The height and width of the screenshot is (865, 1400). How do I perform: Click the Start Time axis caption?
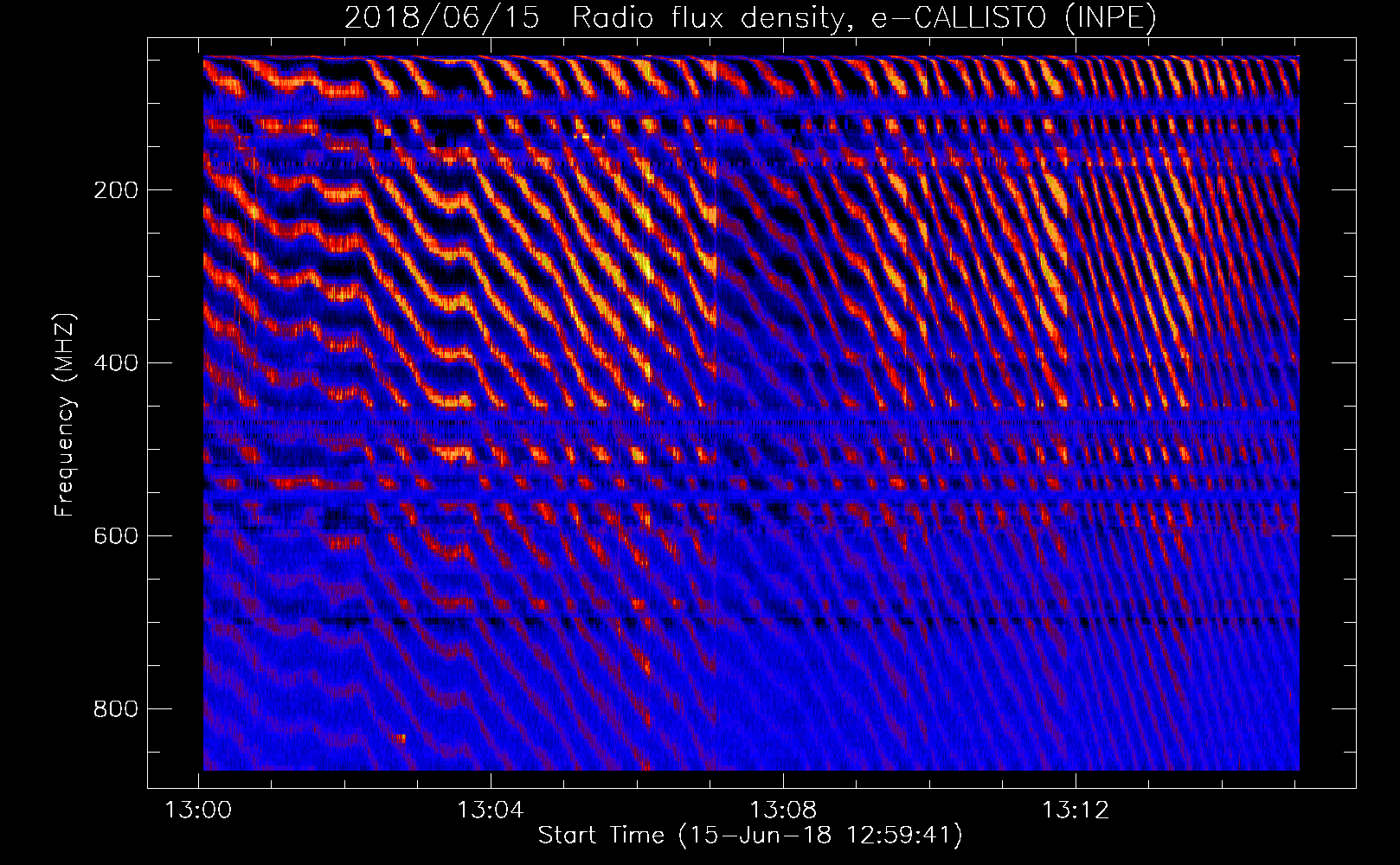(750, 836)
